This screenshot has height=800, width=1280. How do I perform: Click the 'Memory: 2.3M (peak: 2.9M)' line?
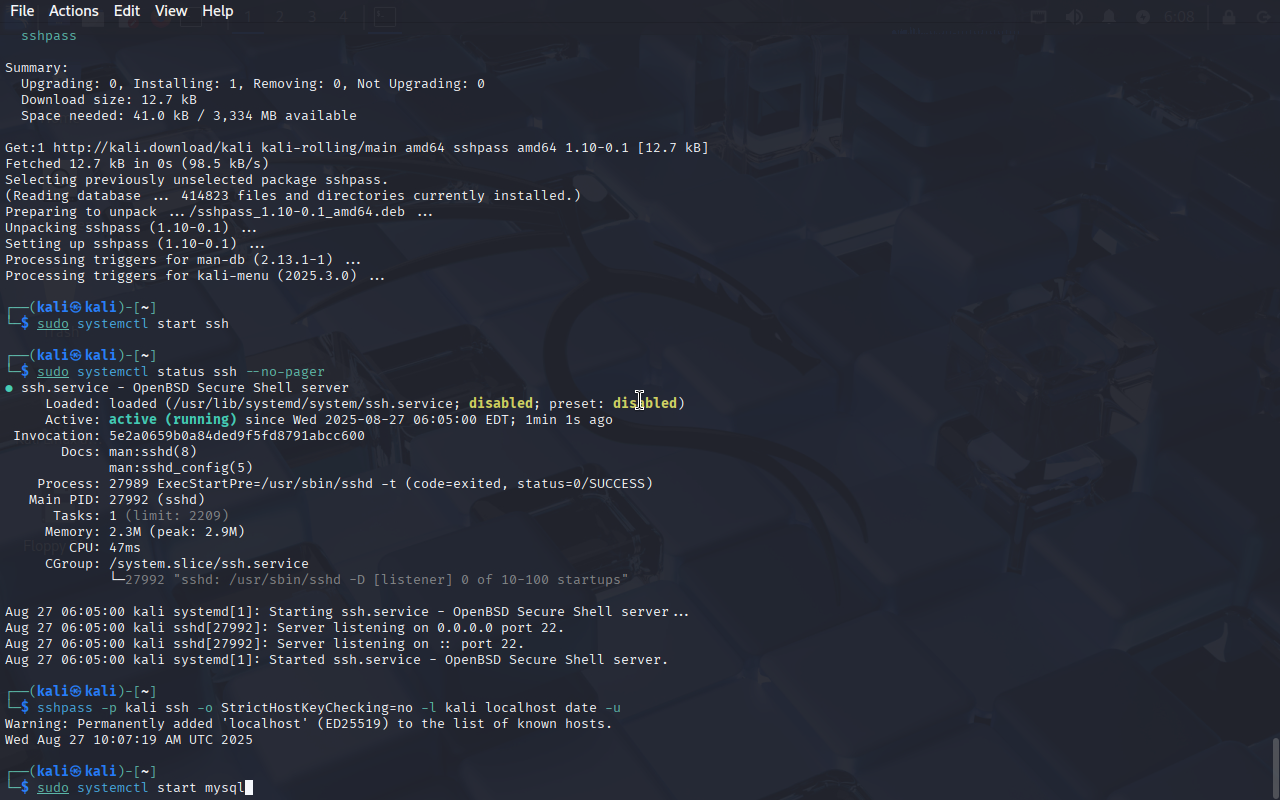(145, 532)
